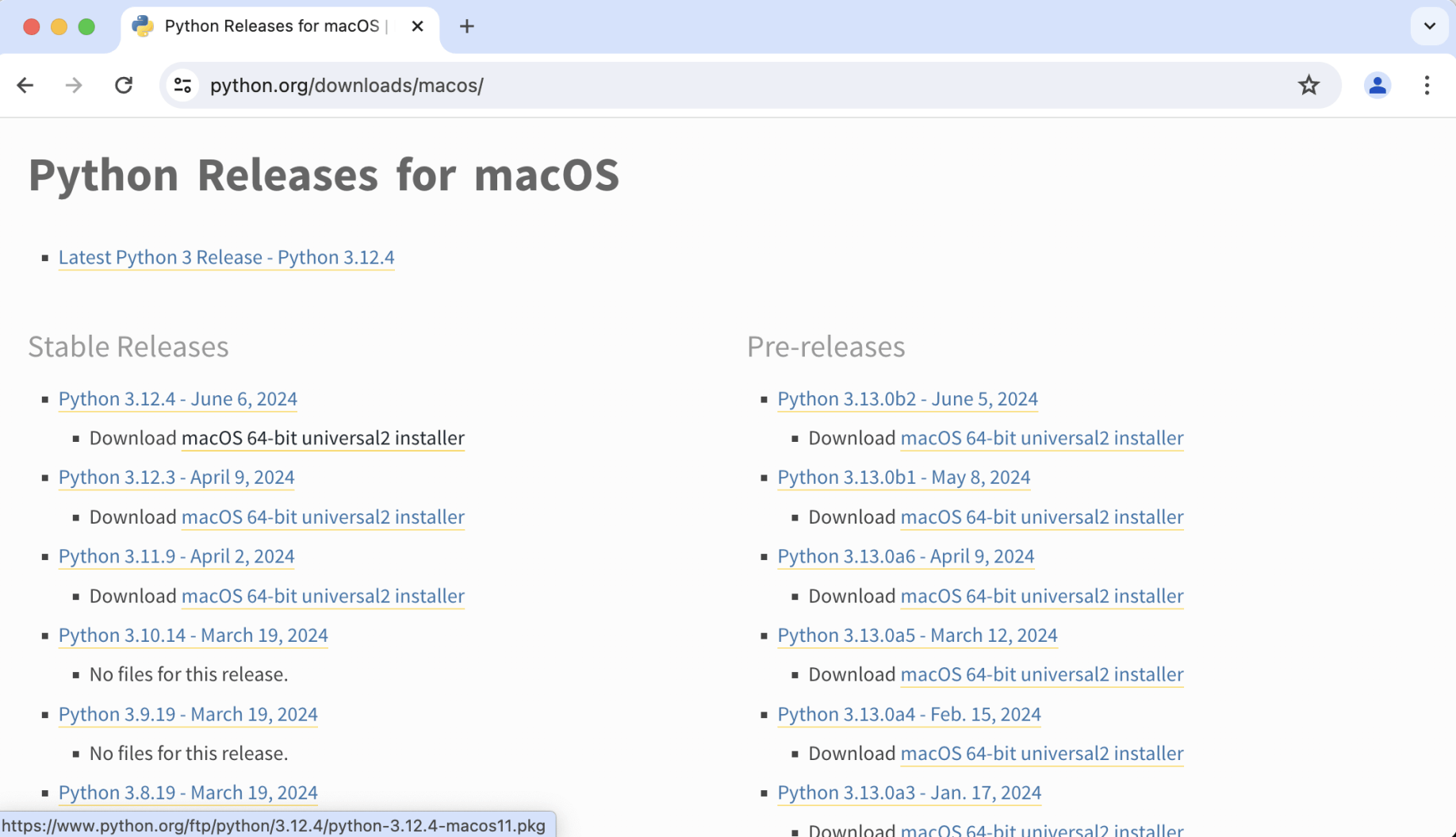1456x837 pixels.
Task: Open Python 3.10.14 March 19 release
Action: [x=193, y=635]
